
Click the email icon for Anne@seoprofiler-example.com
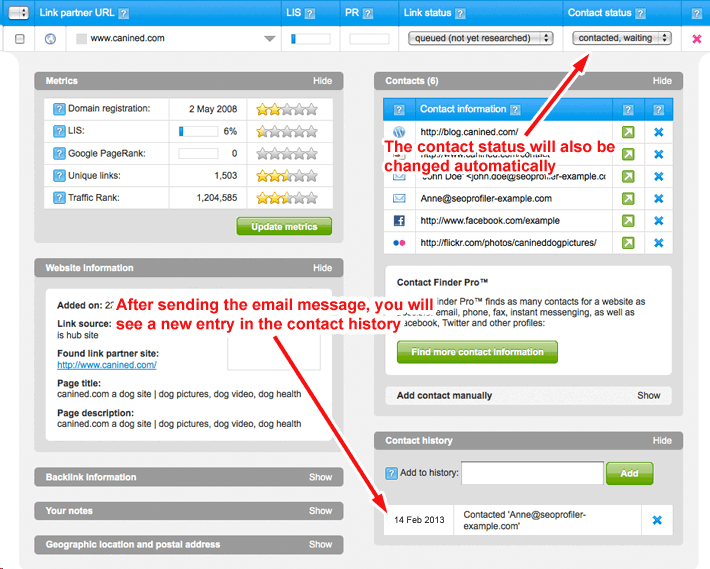click(399, 198)
